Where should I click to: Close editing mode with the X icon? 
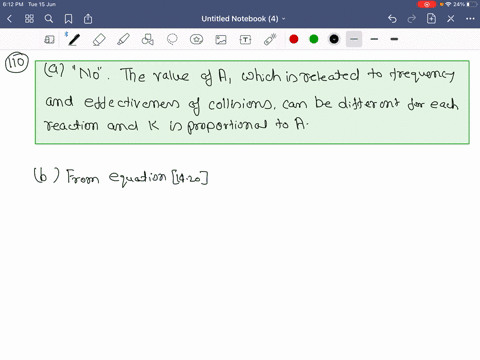click(x=451, y=19)
